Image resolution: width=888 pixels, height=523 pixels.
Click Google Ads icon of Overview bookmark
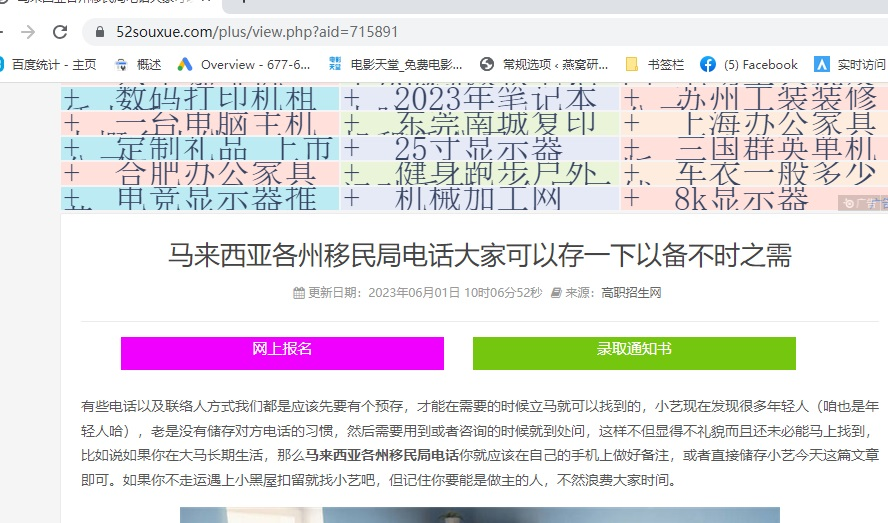coord(185,65)
